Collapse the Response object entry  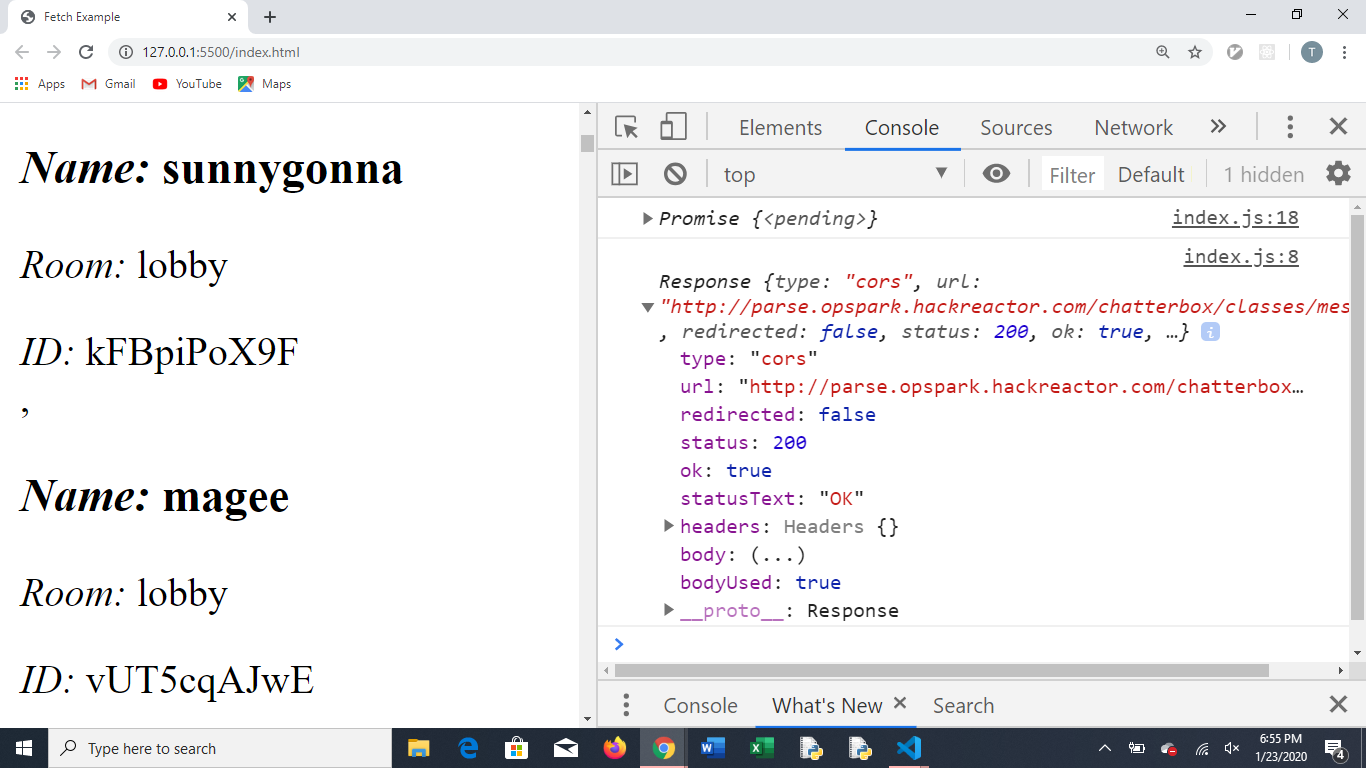648,306
